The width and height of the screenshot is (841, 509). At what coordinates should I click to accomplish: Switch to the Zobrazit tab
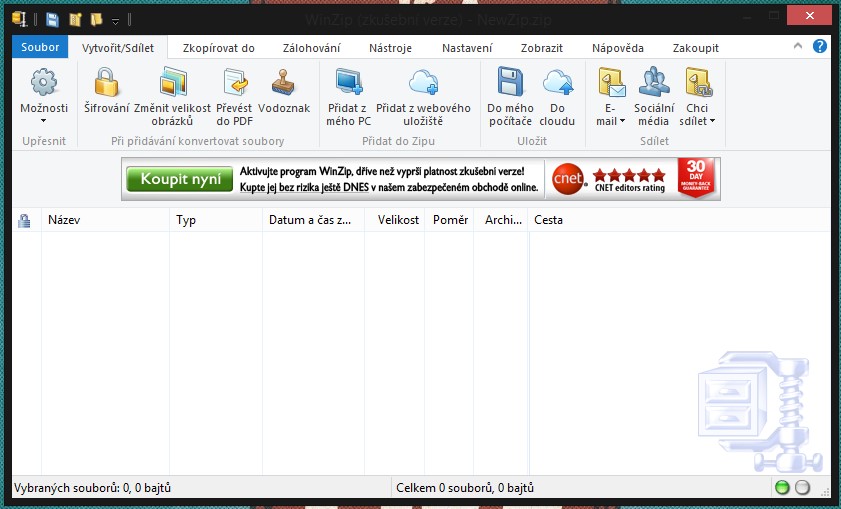[542, 48]
